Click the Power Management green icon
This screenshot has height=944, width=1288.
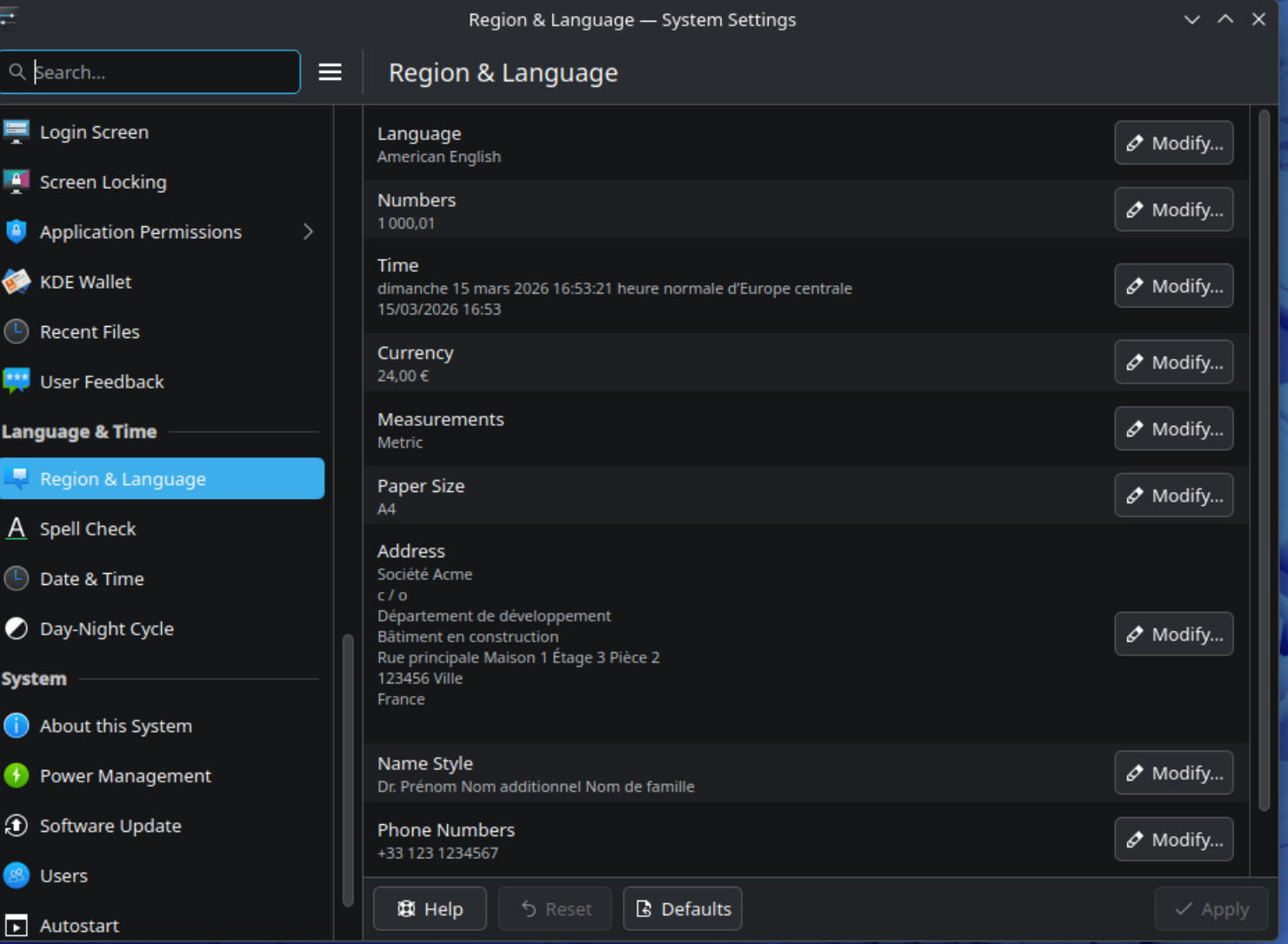pyautogui.click(x=17, y=775)
